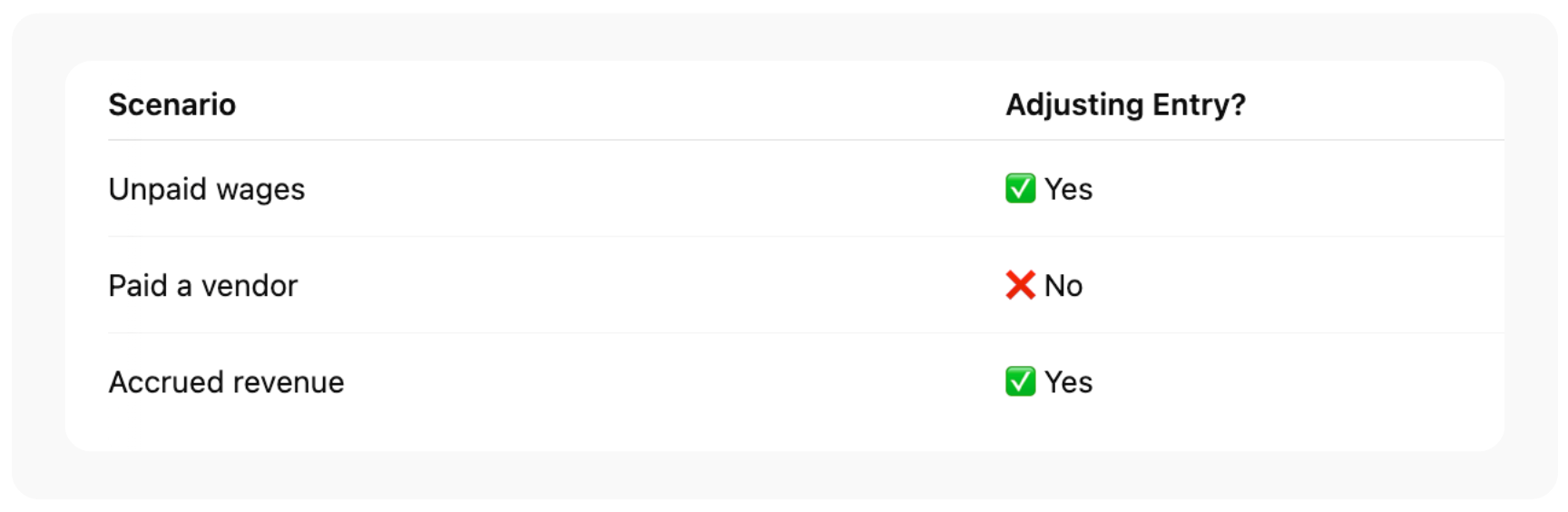
Task: Click the capital U of Unpaid wages
Action: point(118,189)
